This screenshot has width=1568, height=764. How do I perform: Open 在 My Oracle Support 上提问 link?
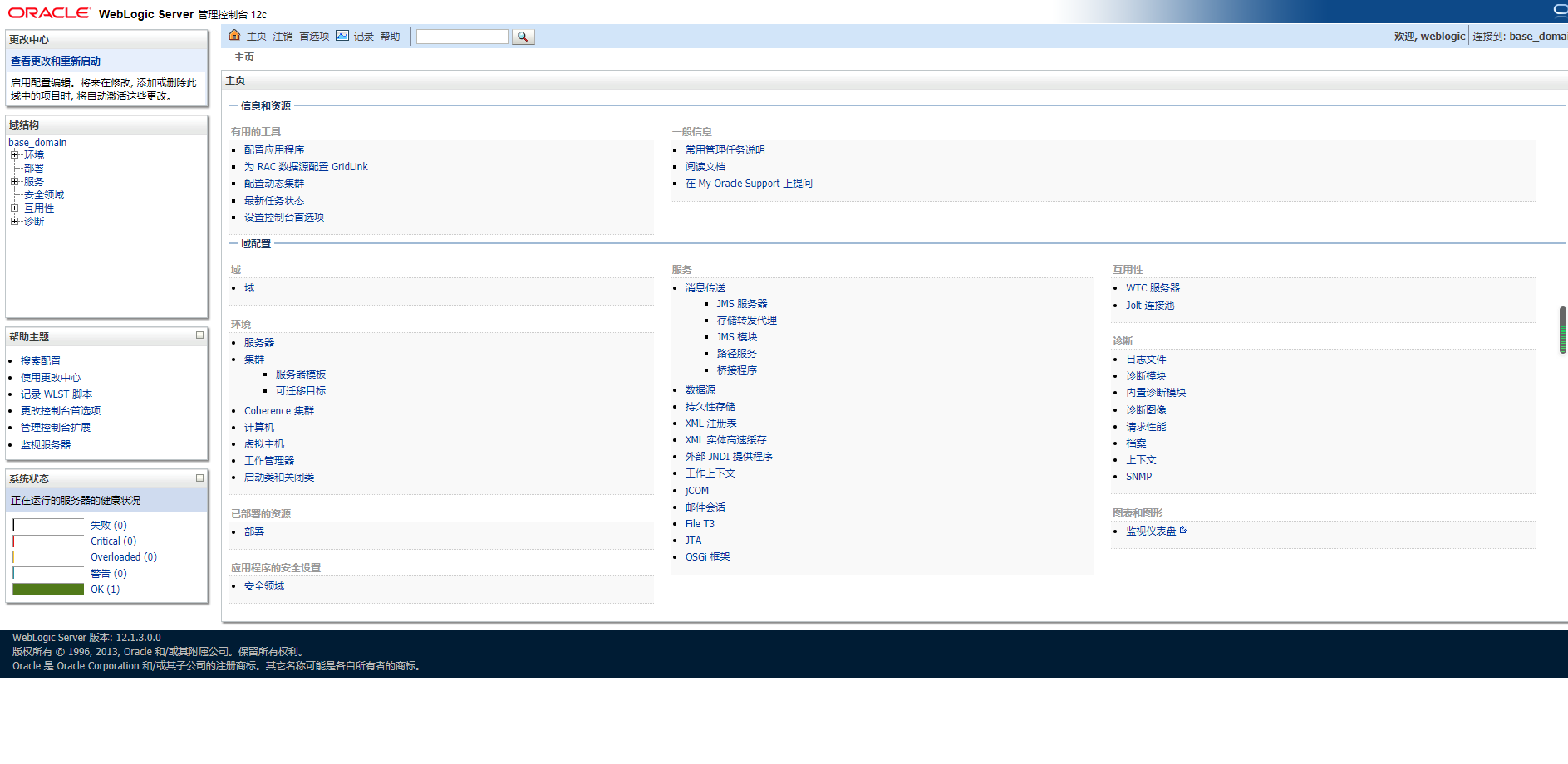(749, 184)
